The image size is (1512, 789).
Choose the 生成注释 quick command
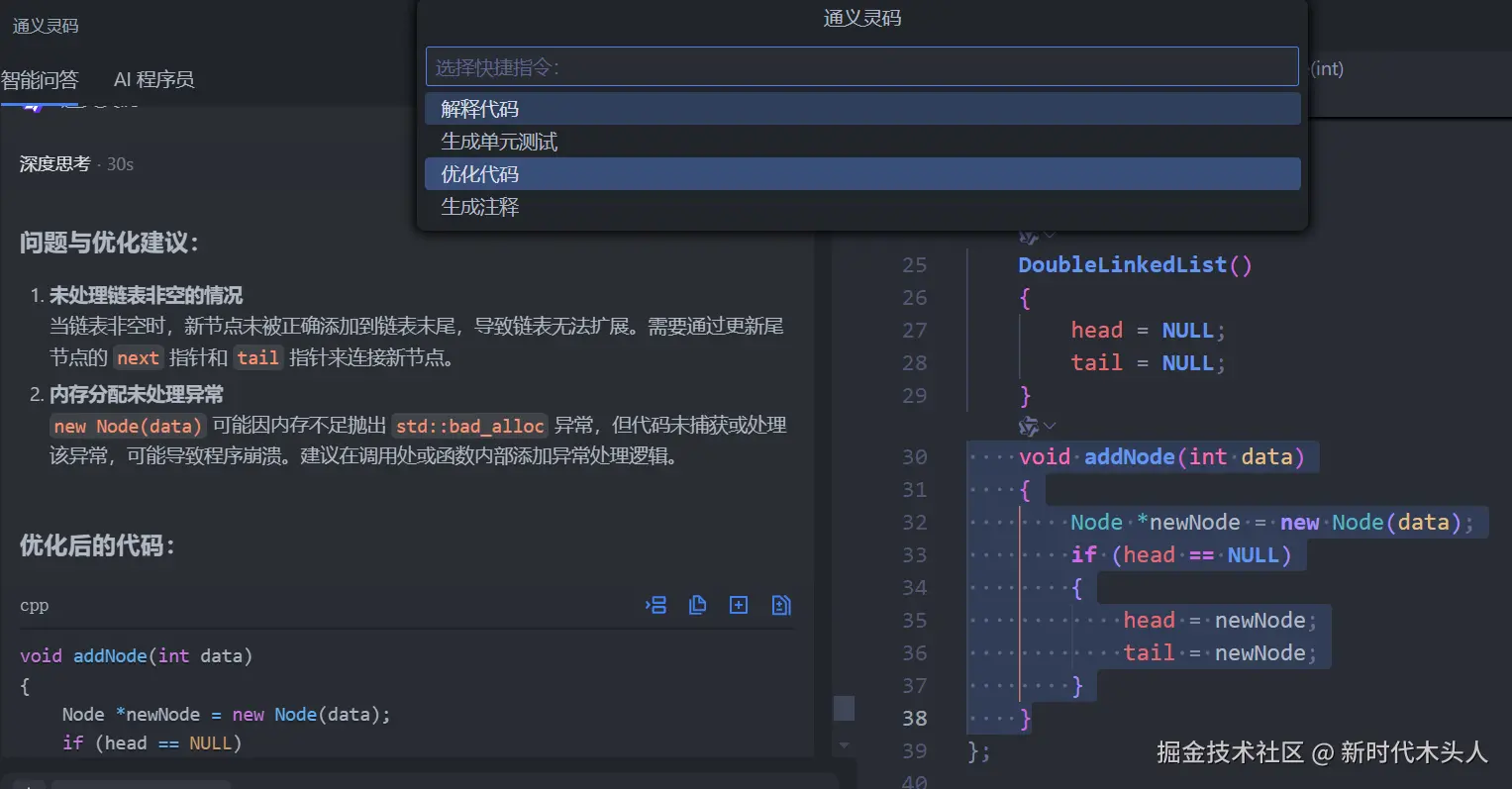point(862,207)
